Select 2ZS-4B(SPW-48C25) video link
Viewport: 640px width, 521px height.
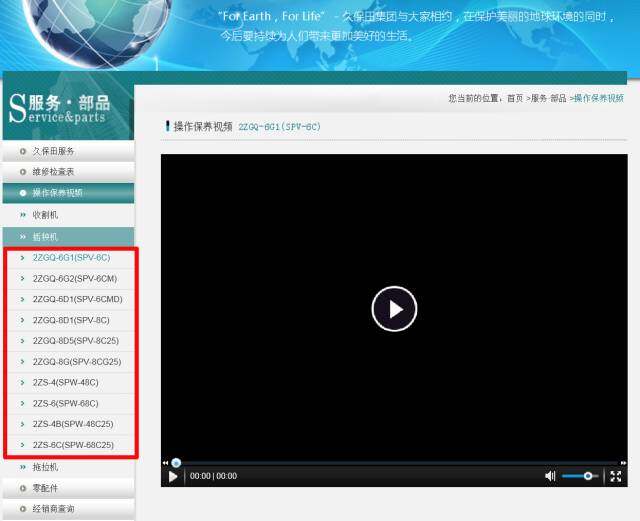(x=73, y=424)
